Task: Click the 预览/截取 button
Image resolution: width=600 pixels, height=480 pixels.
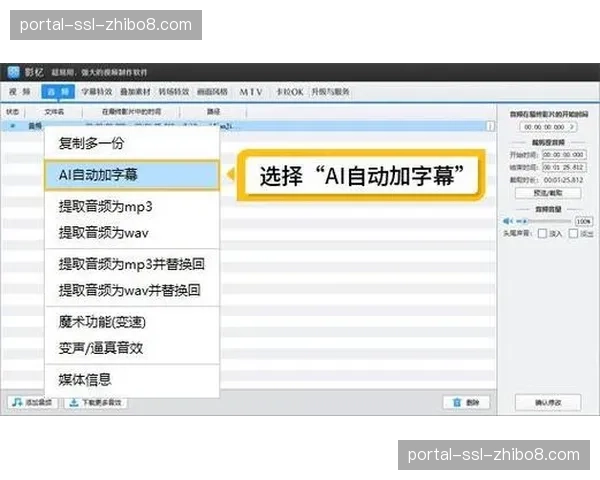Action: (548, 193)
